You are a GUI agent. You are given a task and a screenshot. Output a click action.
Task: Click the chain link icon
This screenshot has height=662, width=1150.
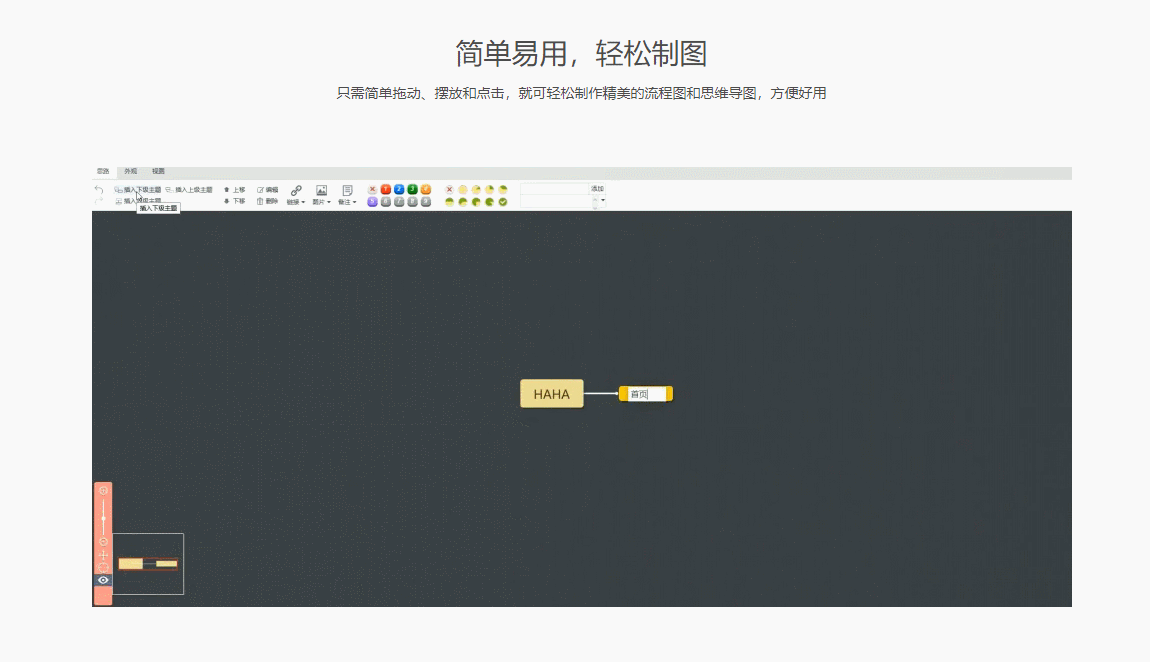(296, 191)
